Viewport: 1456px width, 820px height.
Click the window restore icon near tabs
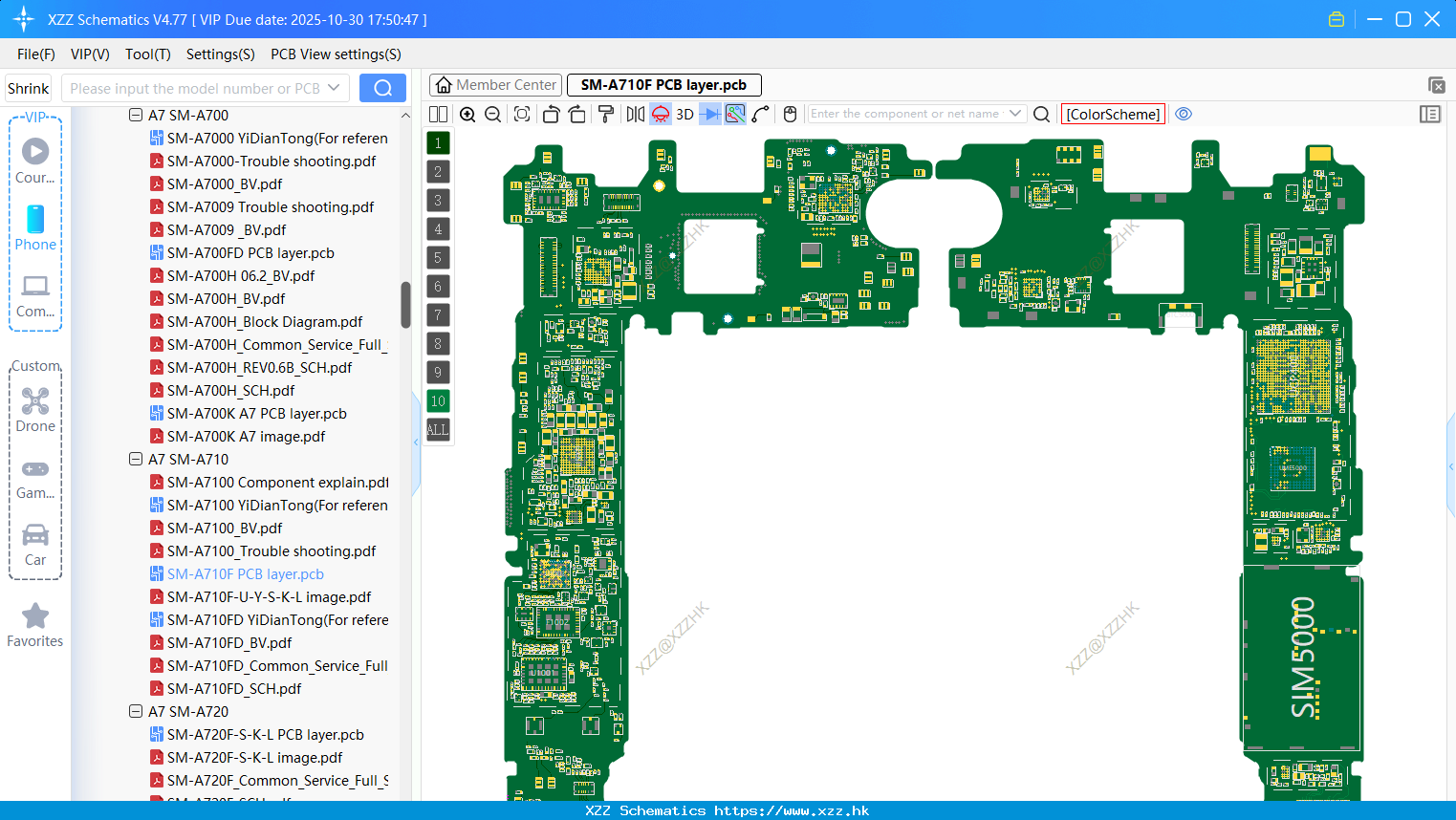coord(1436,85)
